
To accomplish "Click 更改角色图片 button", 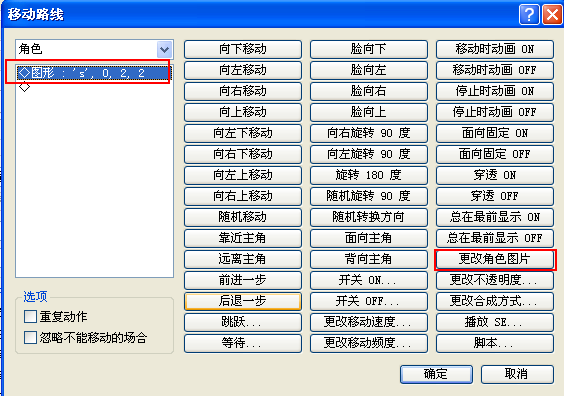I will pos(495,259).
